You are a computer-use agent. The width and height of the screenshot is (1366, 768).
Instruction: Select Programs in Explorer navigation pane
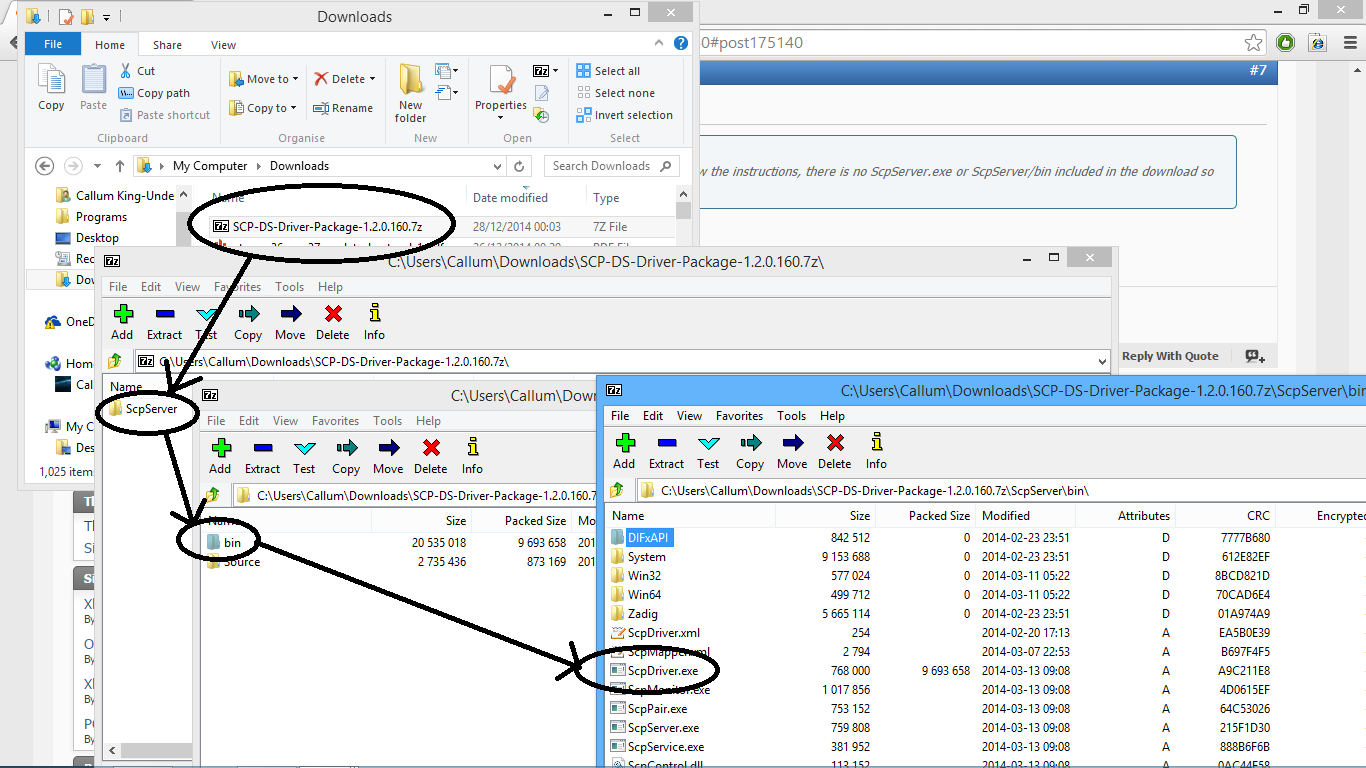[x=92, y=217]
